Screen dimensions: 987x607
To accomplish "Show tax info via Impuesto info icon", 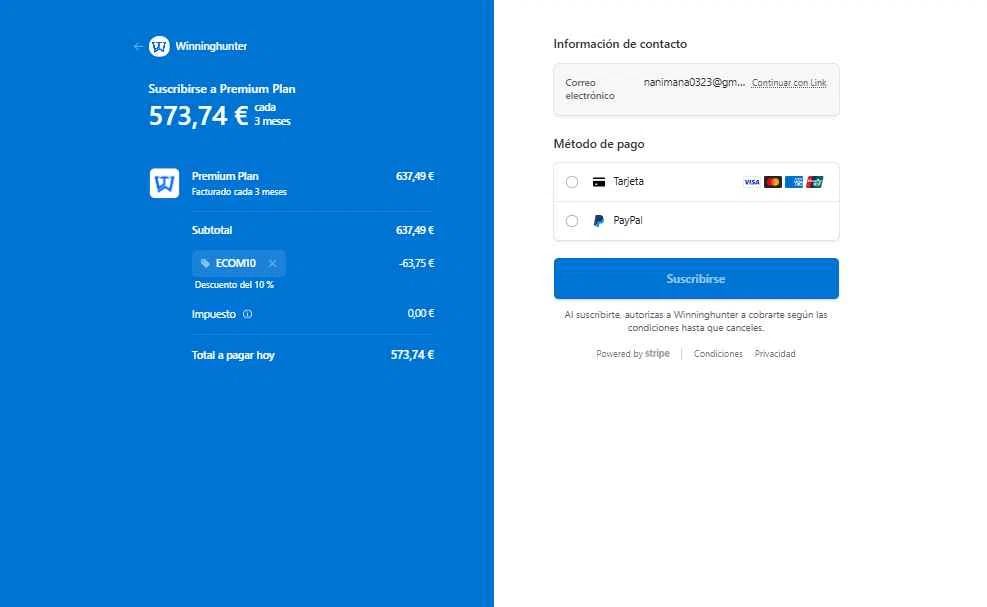I will pyautogui.click(x=247, y=314).
